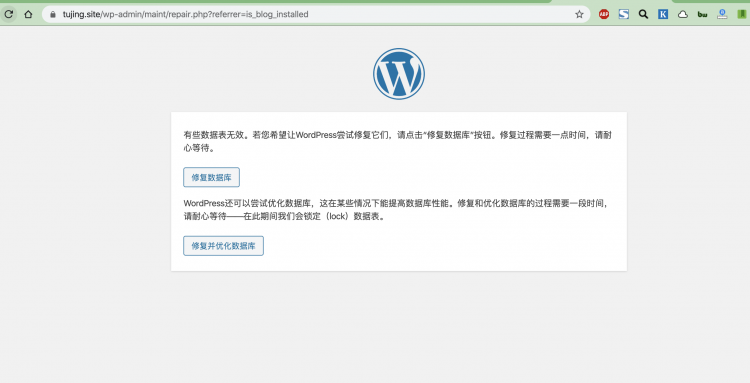Image resolution: width=750 pixels, height=383 pixels.
Task: Open the green bookmark extension icon
Action: coord(741,14)
